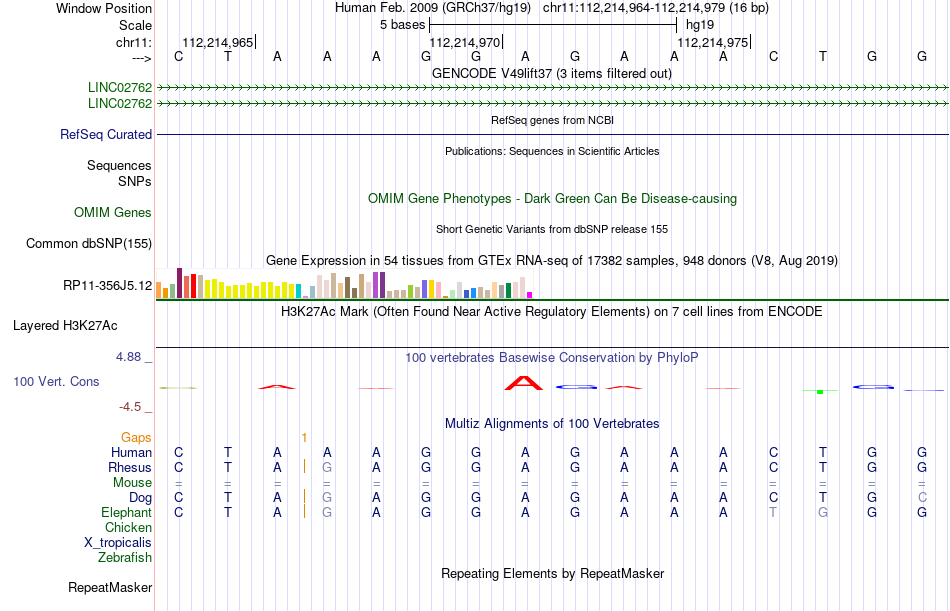
Task: Click the RepeatMasker track label
Action: click(110, 587)
